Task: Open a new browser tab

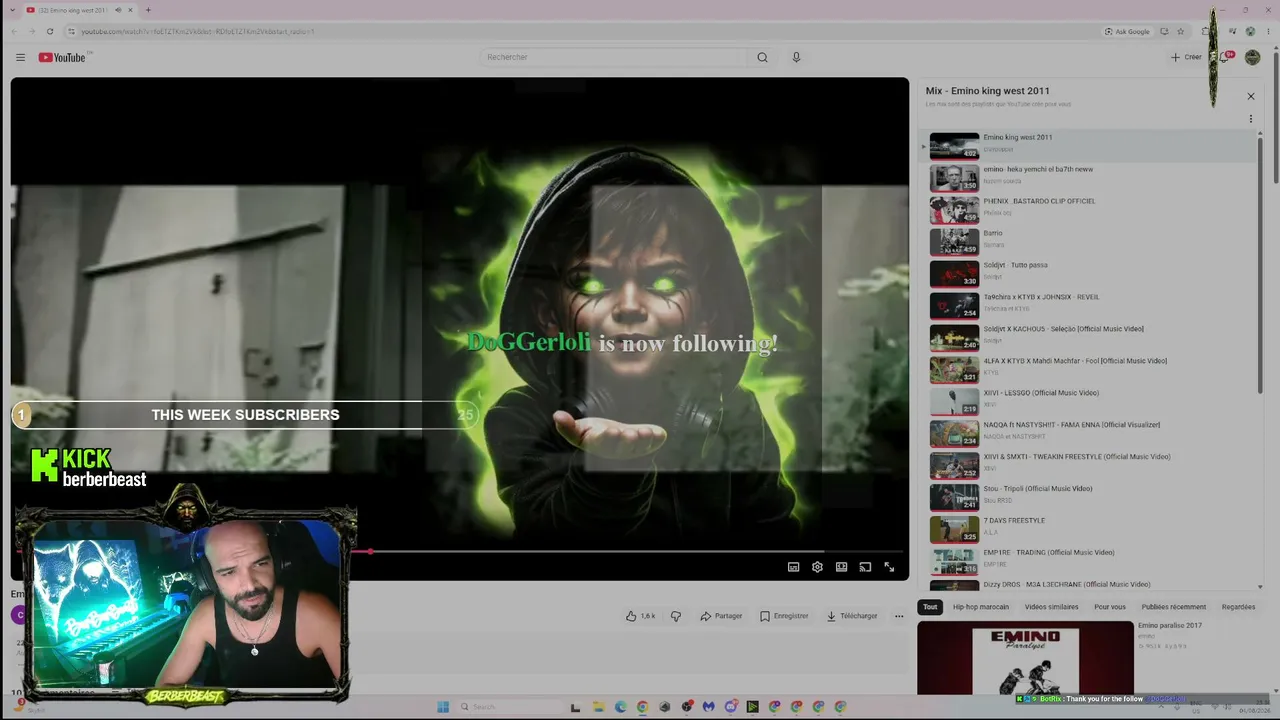Action: (x=148, y=10)
